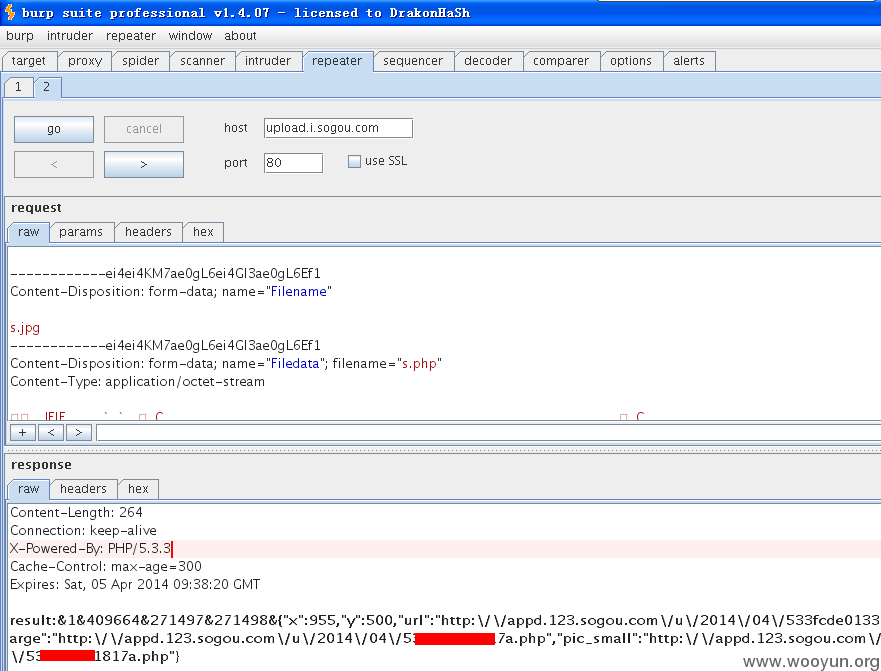This screenshot has height=671, width=881.
Task: Click the plus search options button
Action: tap(22, 432)
